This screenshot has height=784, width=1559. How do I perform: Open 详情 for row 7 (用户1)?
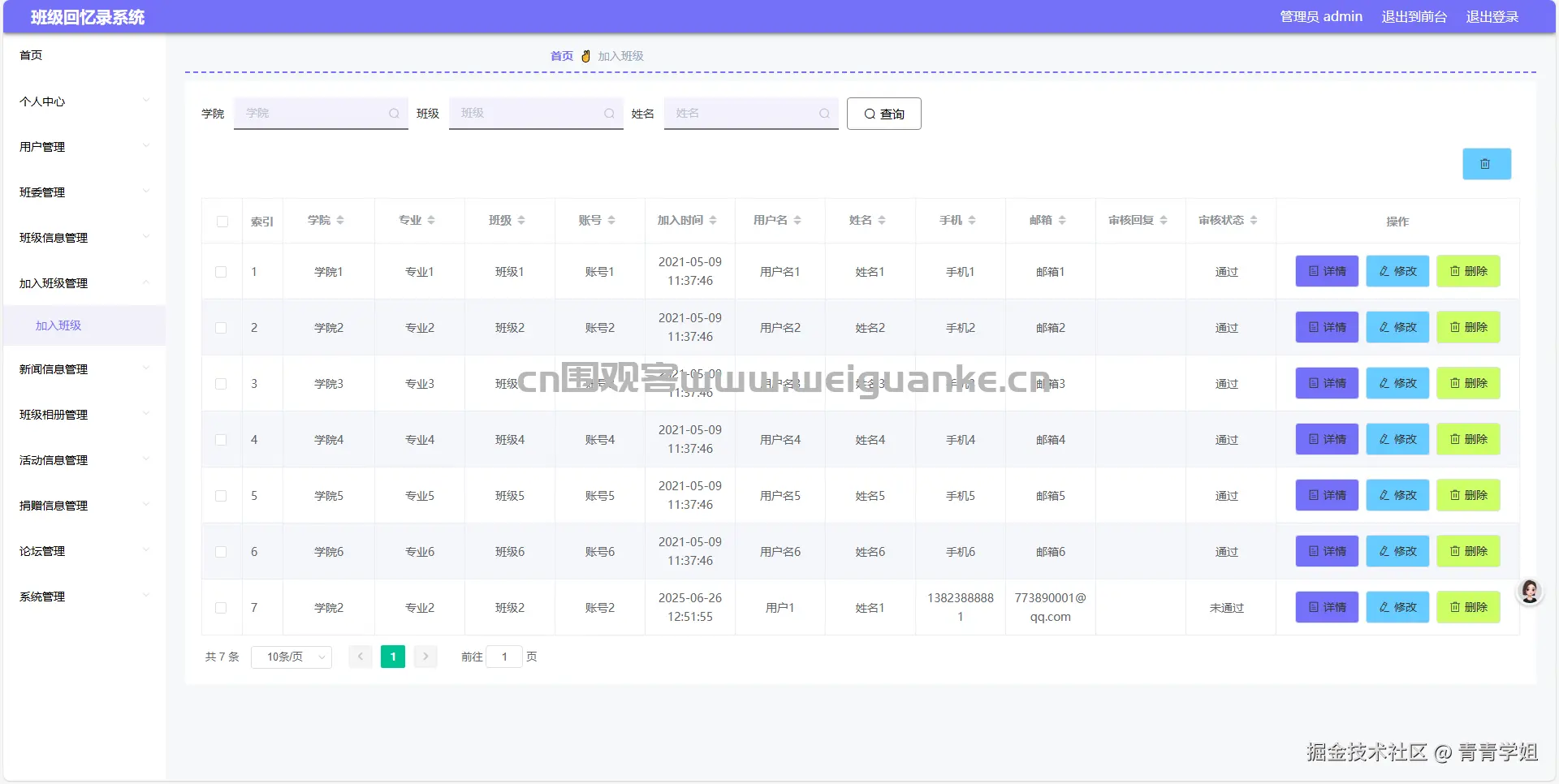point(1327,607)
